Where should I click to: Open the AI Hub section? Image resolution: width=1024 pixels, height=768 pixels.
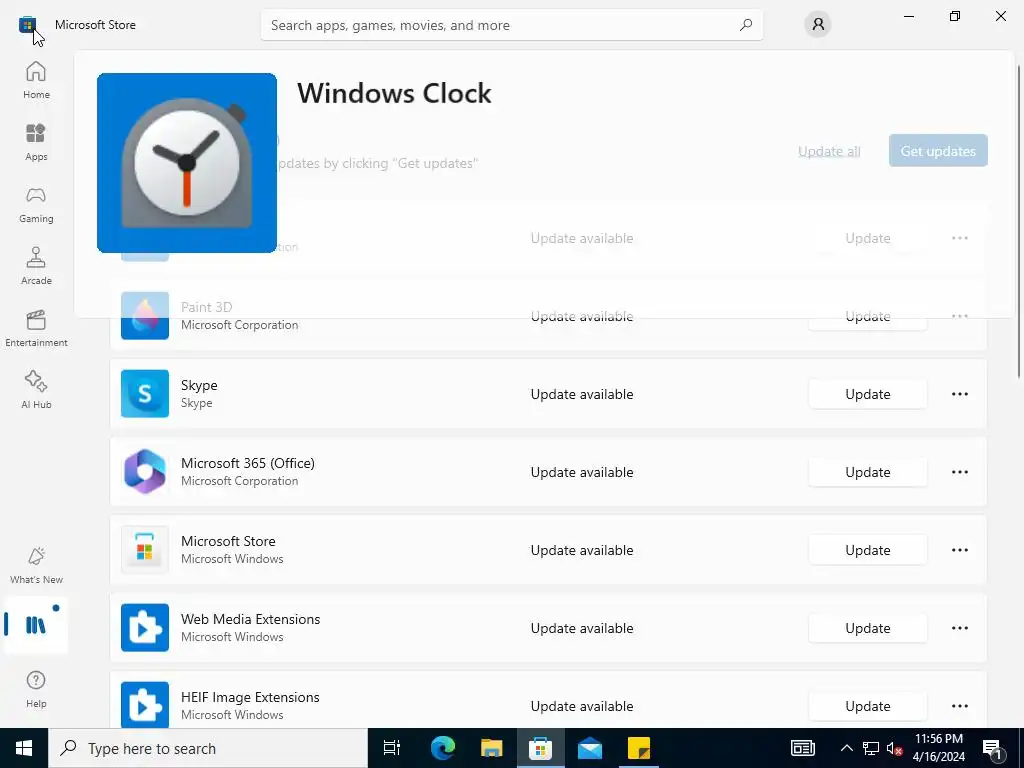(36, 390)
